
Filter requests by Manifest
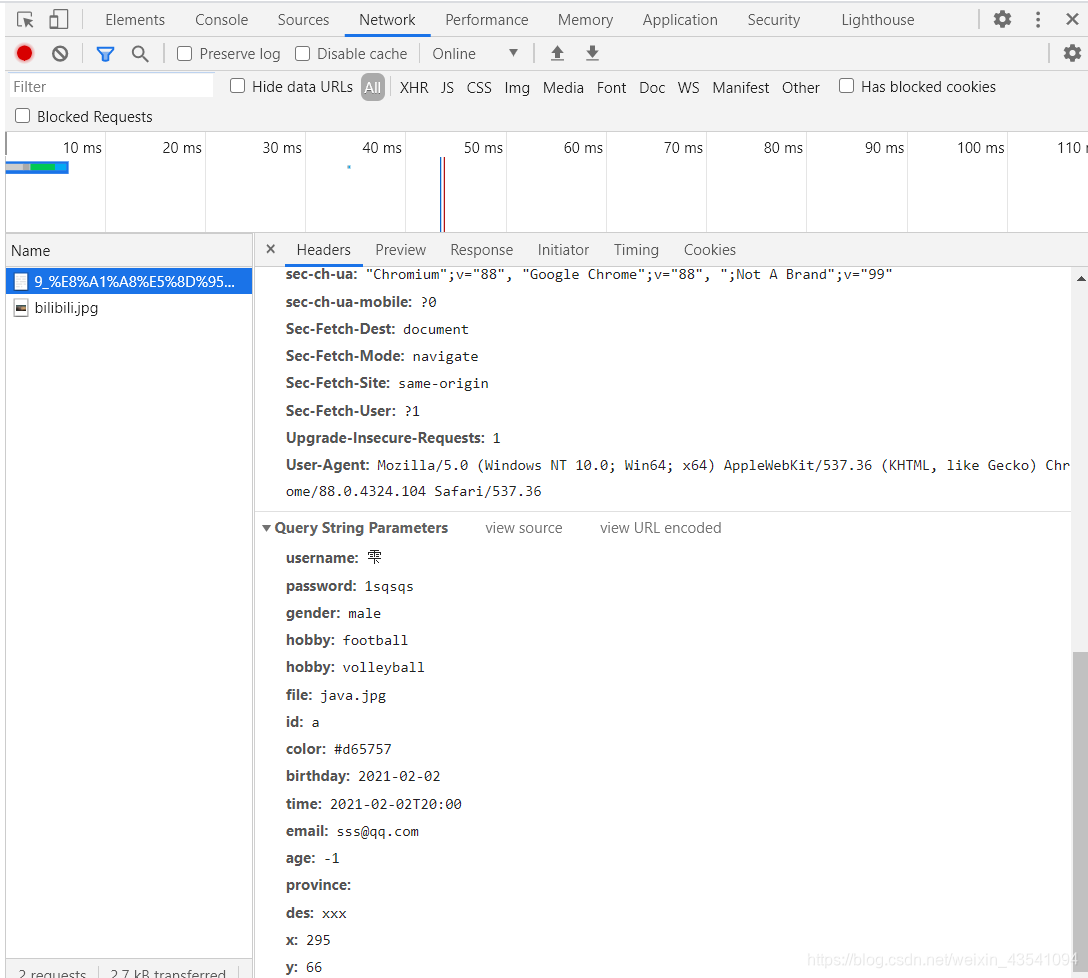pyautogui.click(x=740, y=87)
